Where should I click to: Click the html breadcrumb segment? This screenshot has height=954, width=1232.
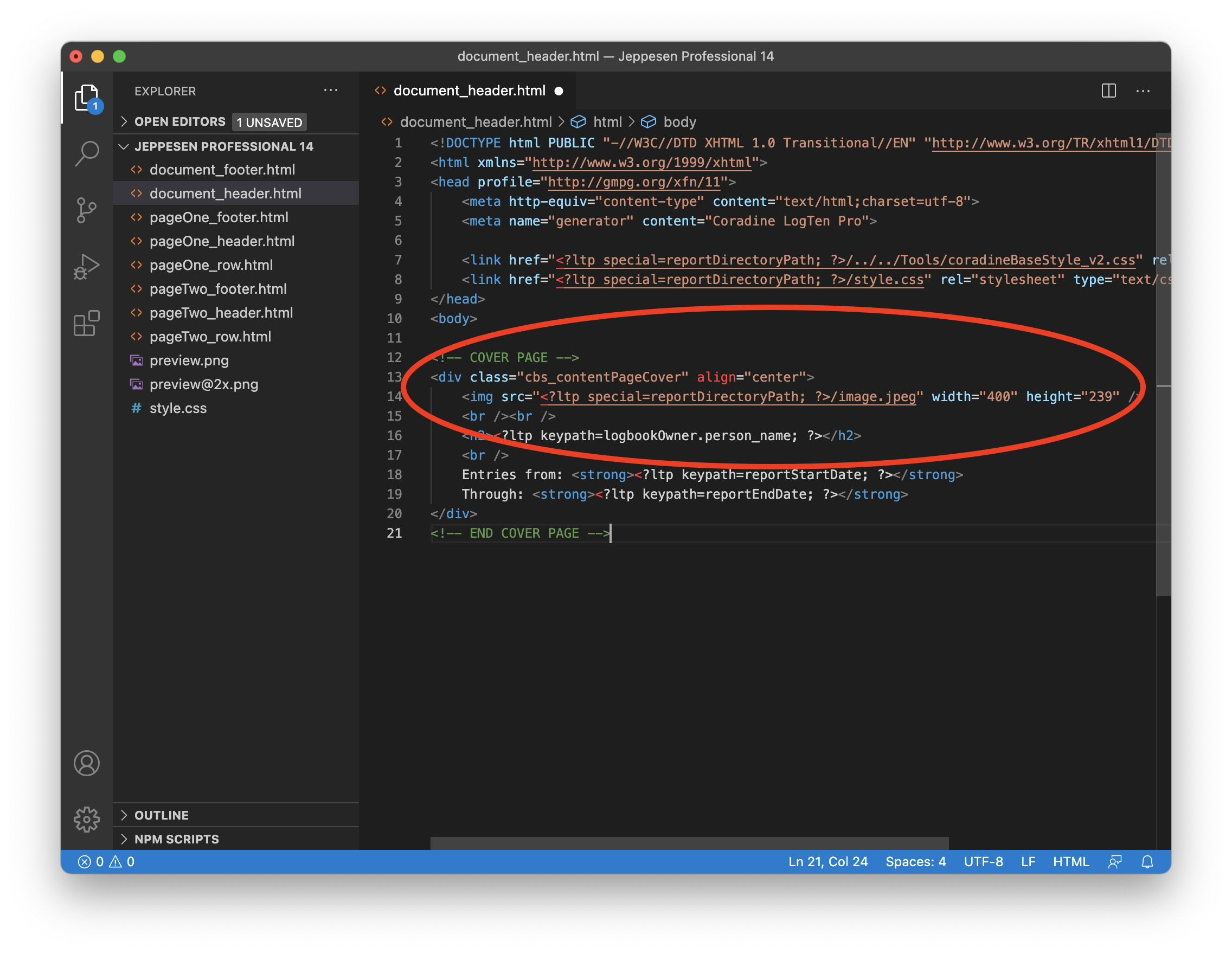pos(607,122)
